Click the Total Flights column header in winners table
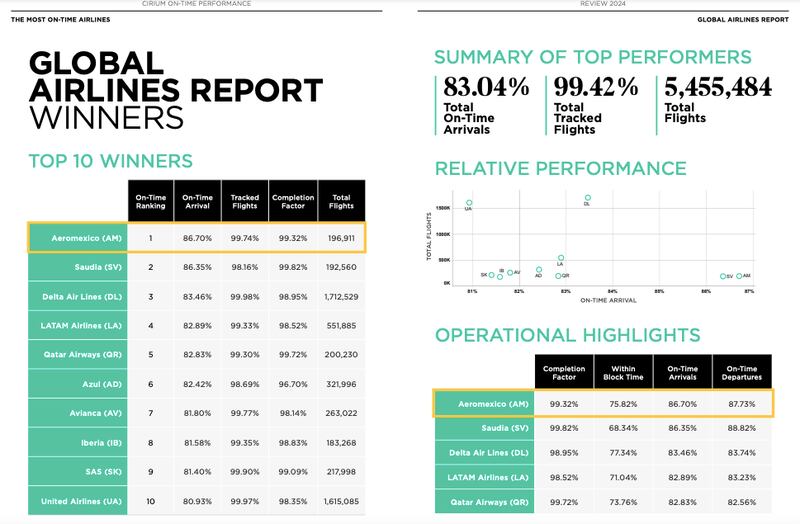Viewport: 800px width, 524px height. (341, 198)
